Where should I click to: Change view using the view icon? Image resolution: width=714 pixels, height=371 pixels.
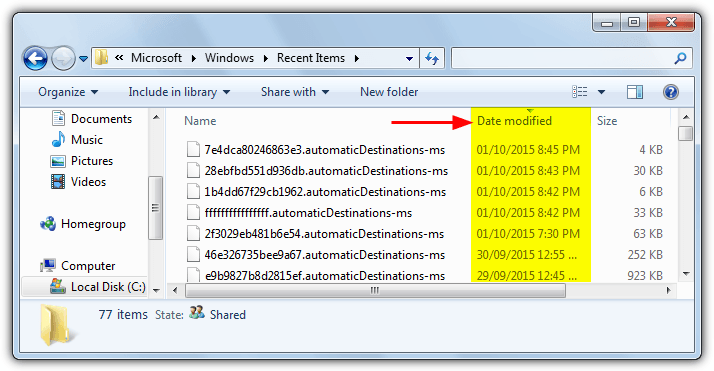[x=579, y=92]
